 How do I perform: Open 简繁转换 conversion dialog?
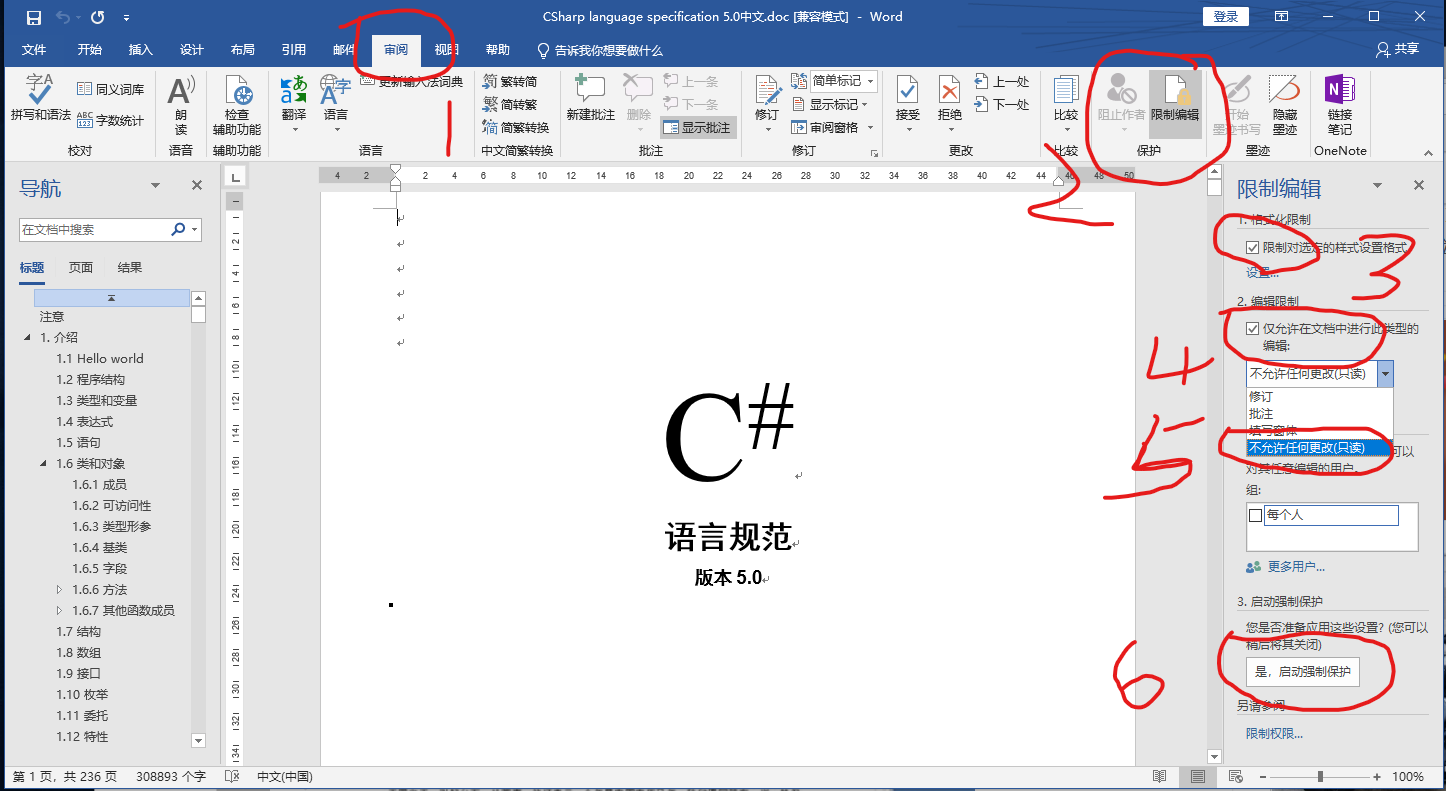516,127
